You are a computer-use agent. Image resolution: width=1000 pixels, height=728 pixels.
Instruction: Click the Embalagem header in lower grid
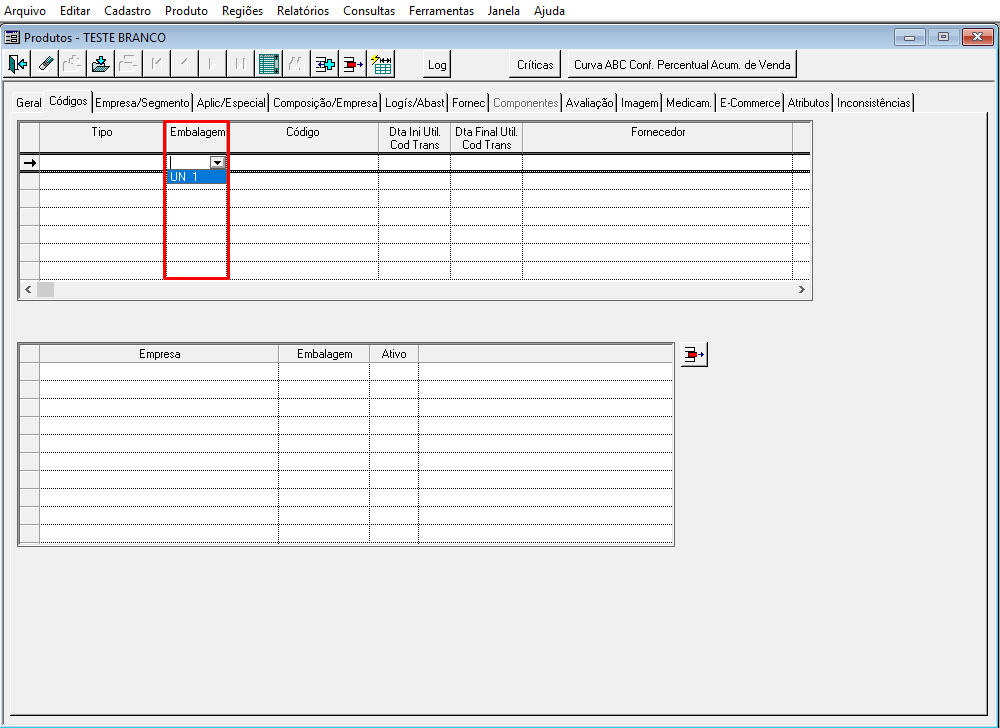pos(325,354)
